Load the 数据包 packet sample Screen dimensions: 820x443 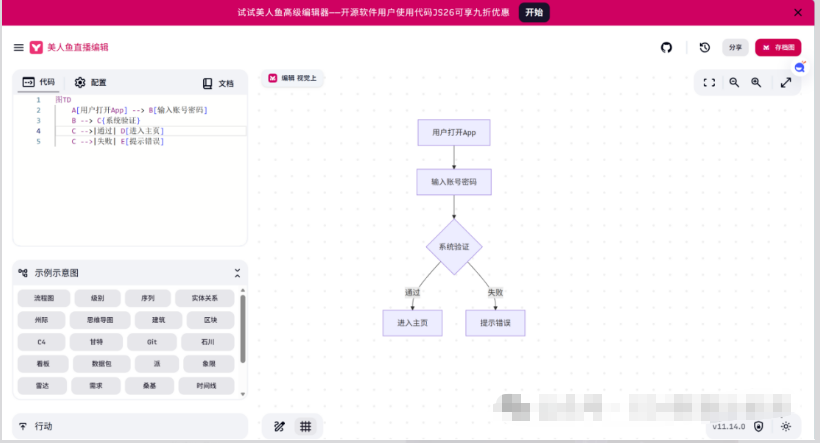pos(101,364)
